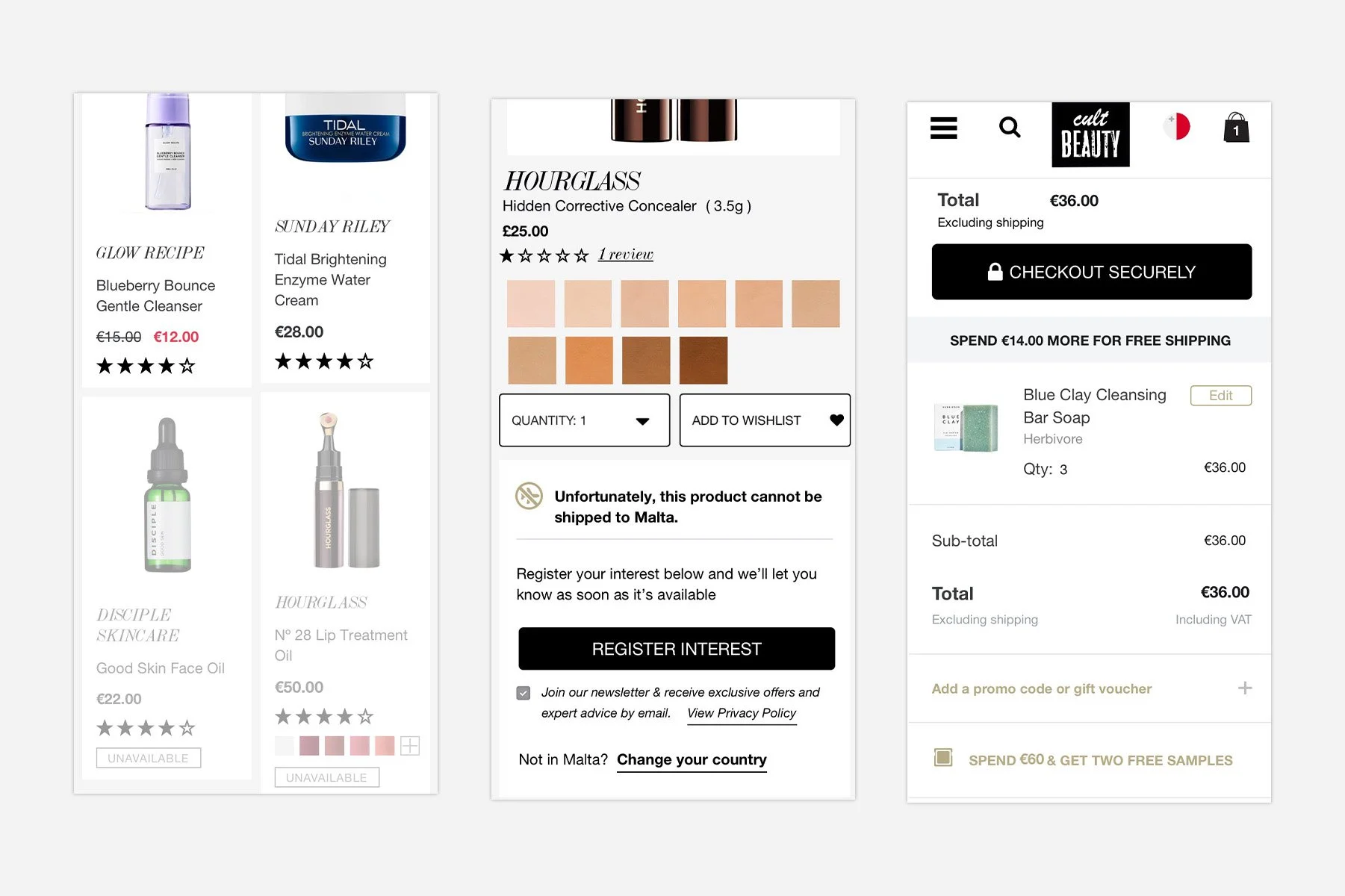
Task: Open the shopping bag icon
Action: pos(1236,128)
